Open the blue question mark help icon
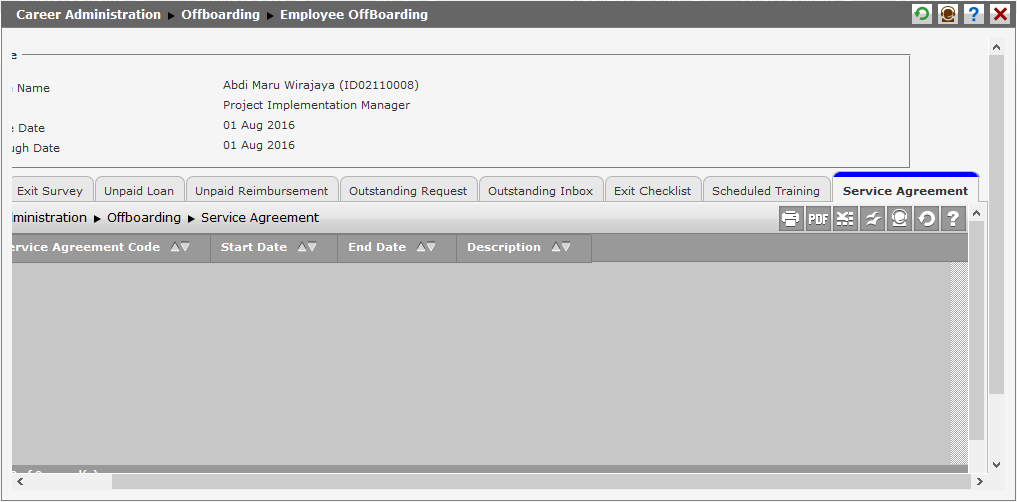Viewport: 1017px width, 502px height. 973,14
